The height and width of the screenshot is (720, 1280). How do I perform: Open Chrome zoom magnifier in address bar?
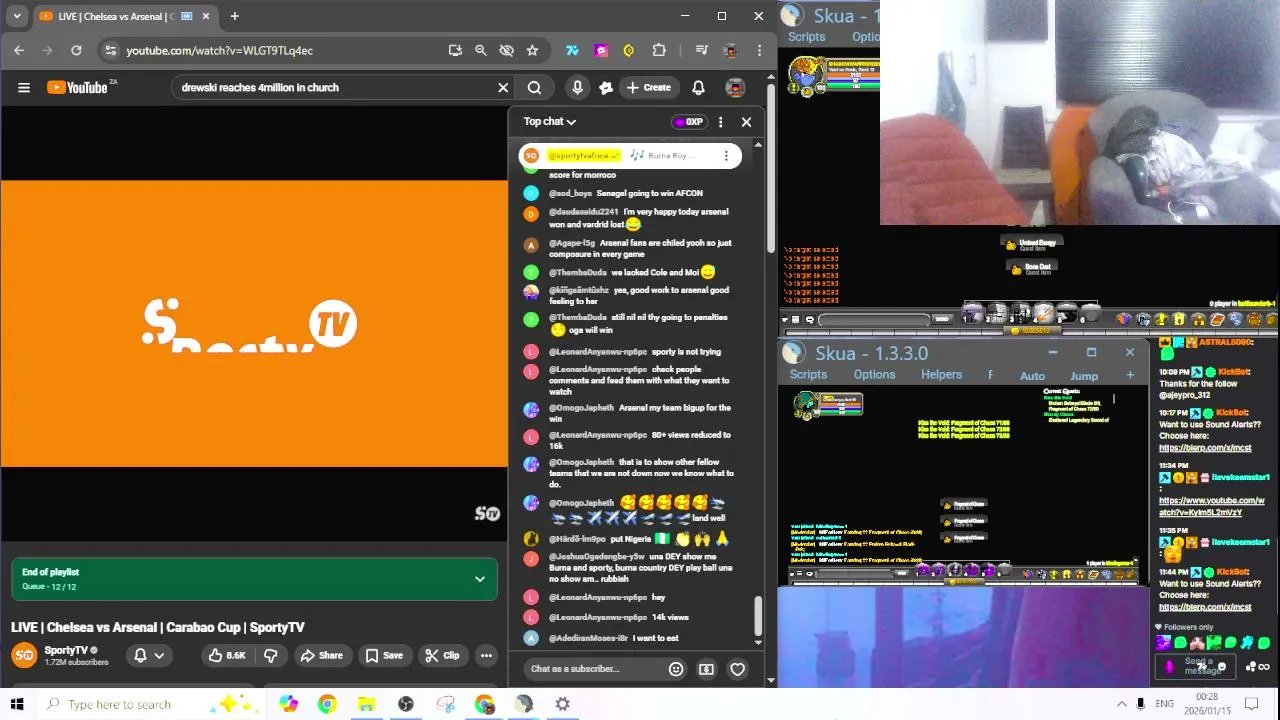[x=480, y=50]
